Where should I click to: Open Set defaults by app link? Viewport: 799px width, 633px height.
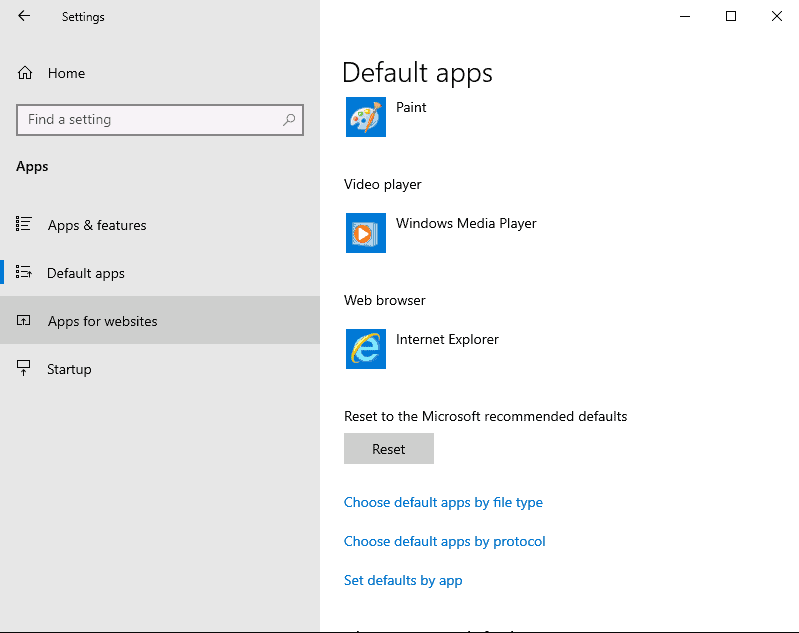403,581
